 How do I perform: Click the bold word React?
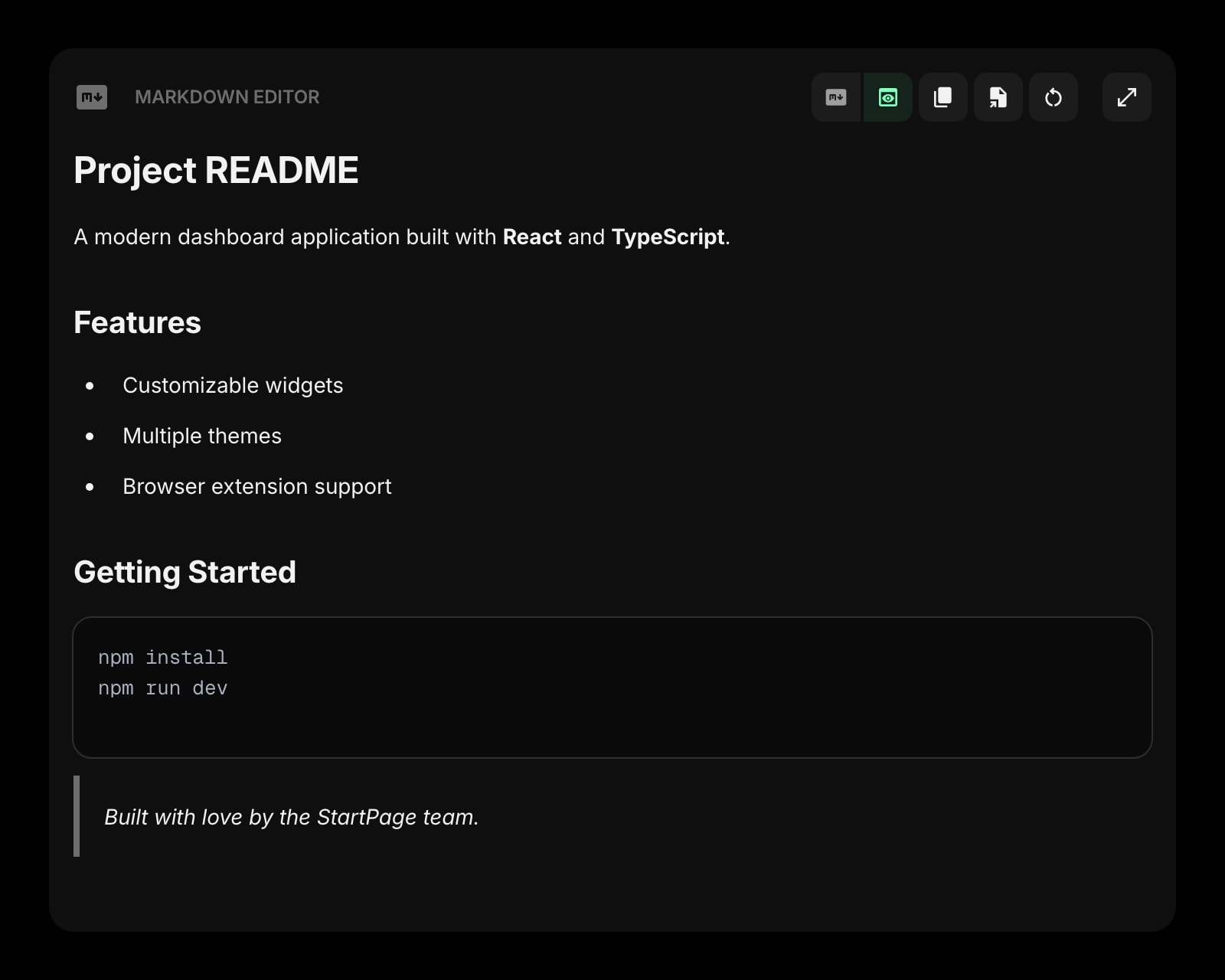(x=531, y=237)
